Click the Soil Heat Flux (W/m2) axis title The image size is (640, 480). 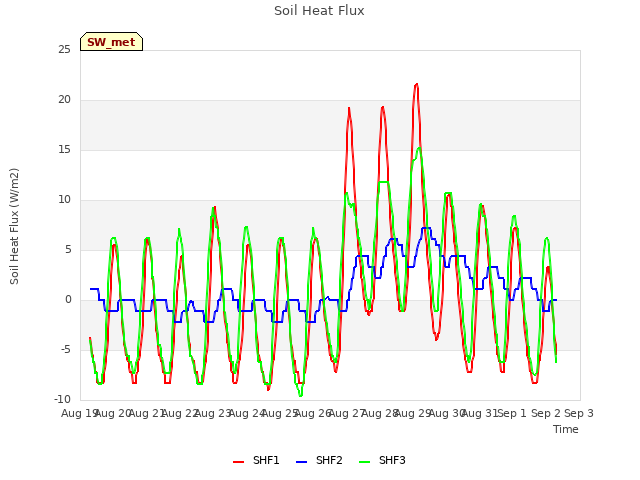(14, 226)
